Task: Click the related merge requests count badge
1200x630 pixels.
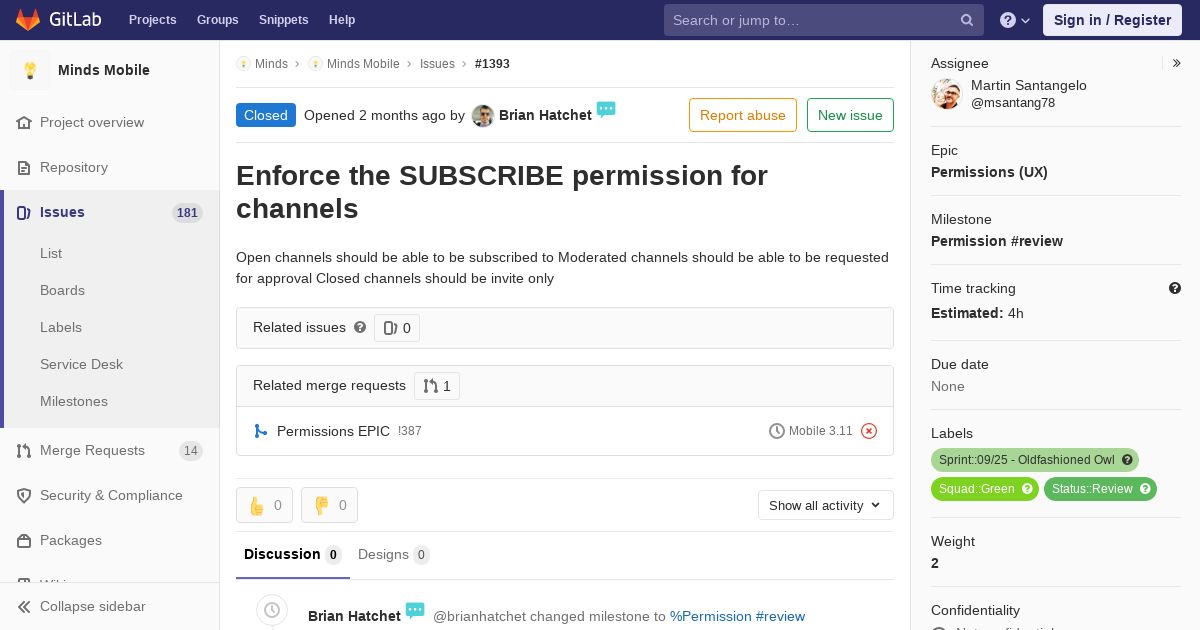Action: pyautogui.click(x=437, y=386)
